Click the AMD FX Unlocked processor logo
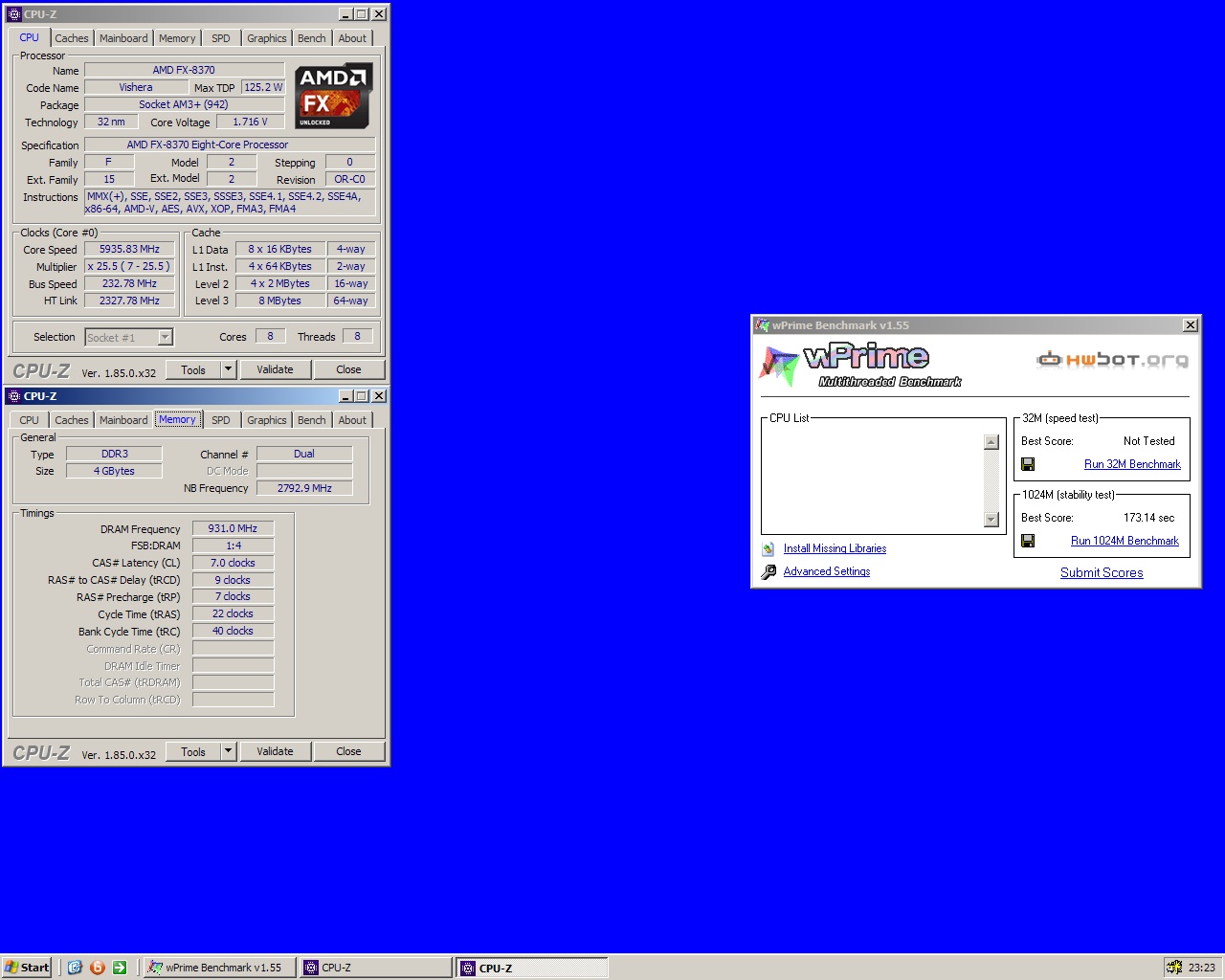 pos(333,97)
